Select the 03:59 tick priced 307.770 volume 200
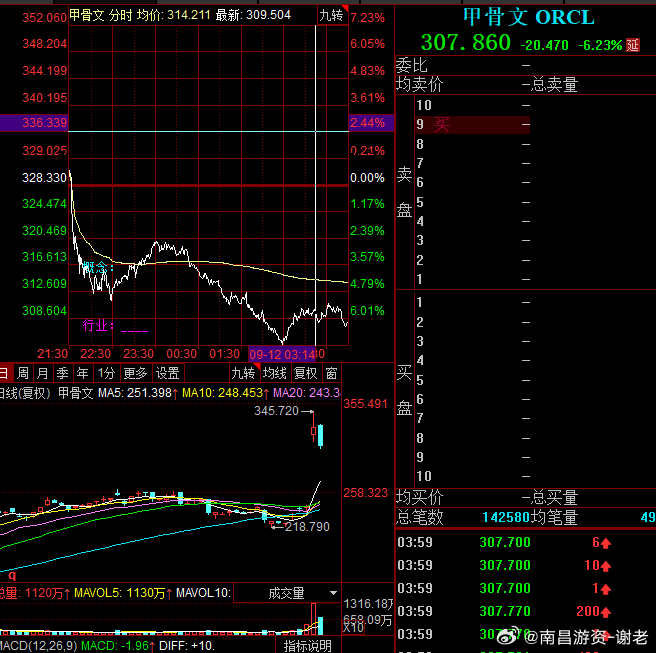Screen dimensions: 656x653 coord(525,612)
